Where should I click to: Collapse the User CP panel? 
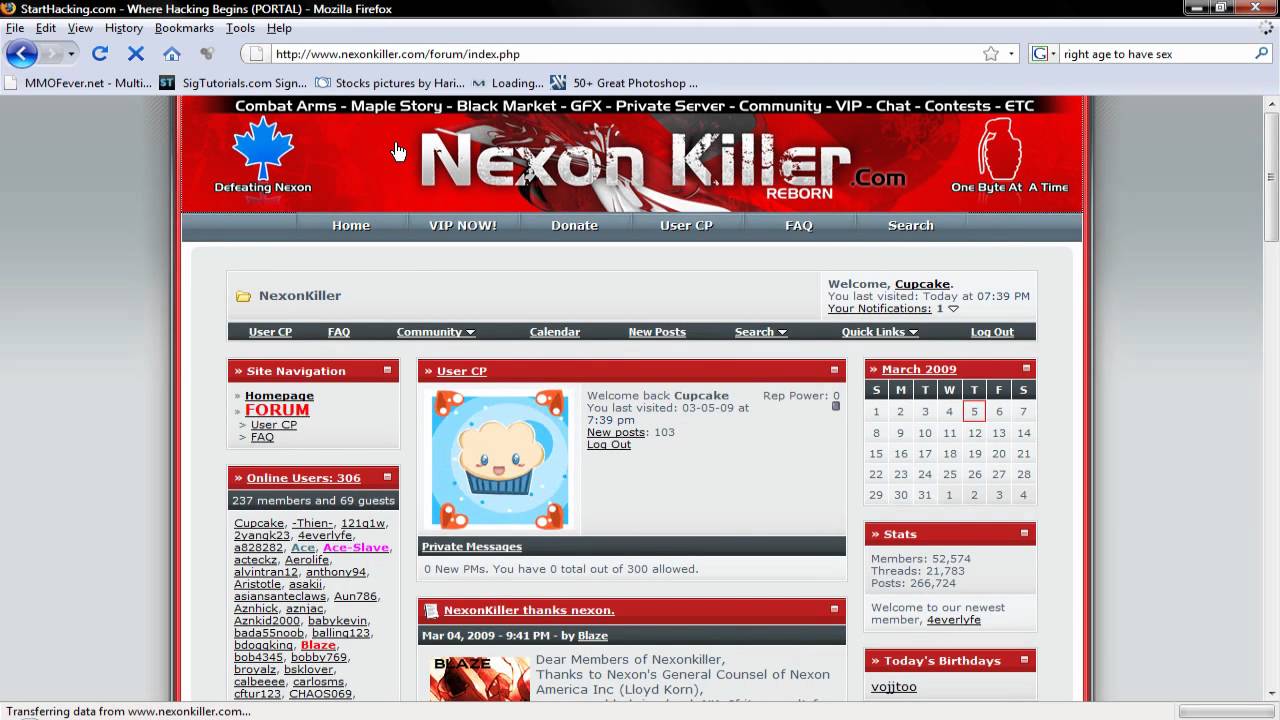coord(835,370)
